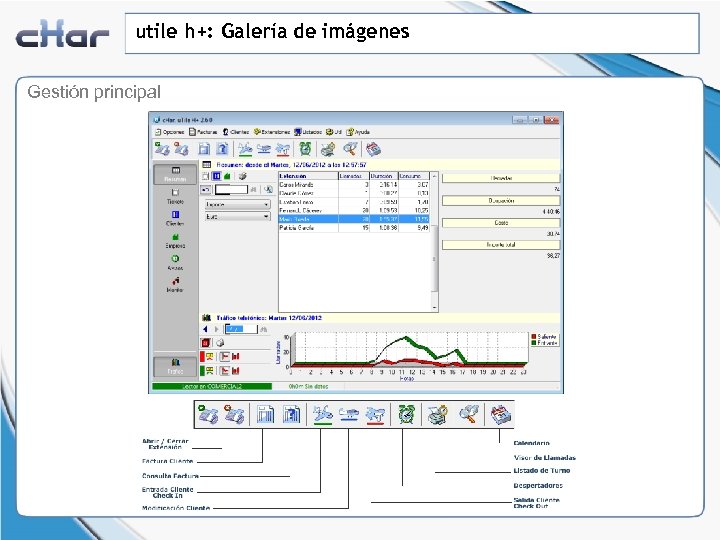Screen dimensions: 720x540
Task: Click the Duración summary button on the right
Action: click(501, 200)
